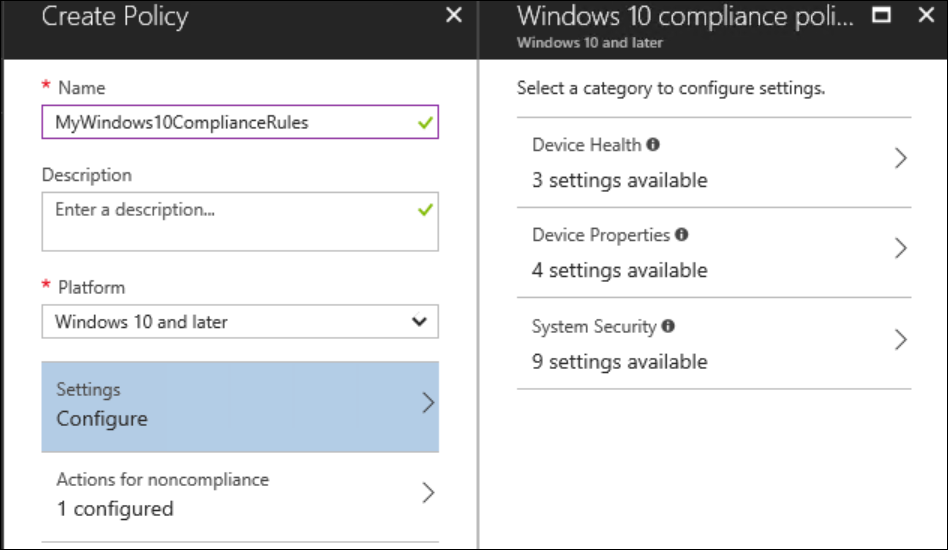The width and height of the screenshot is (948, 550).
Task: Open the Platform dropdown
Action: click(x=240, y=322)
